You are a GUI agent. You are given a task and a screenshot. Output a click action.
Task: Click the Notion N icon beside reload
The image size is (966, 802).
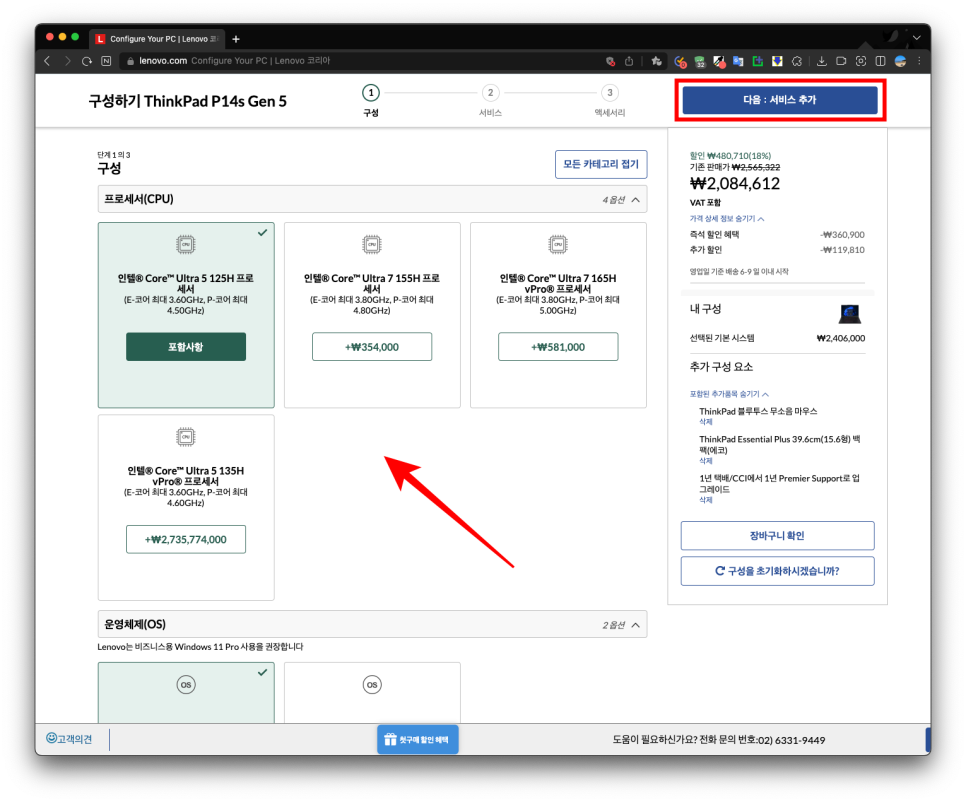106,61
